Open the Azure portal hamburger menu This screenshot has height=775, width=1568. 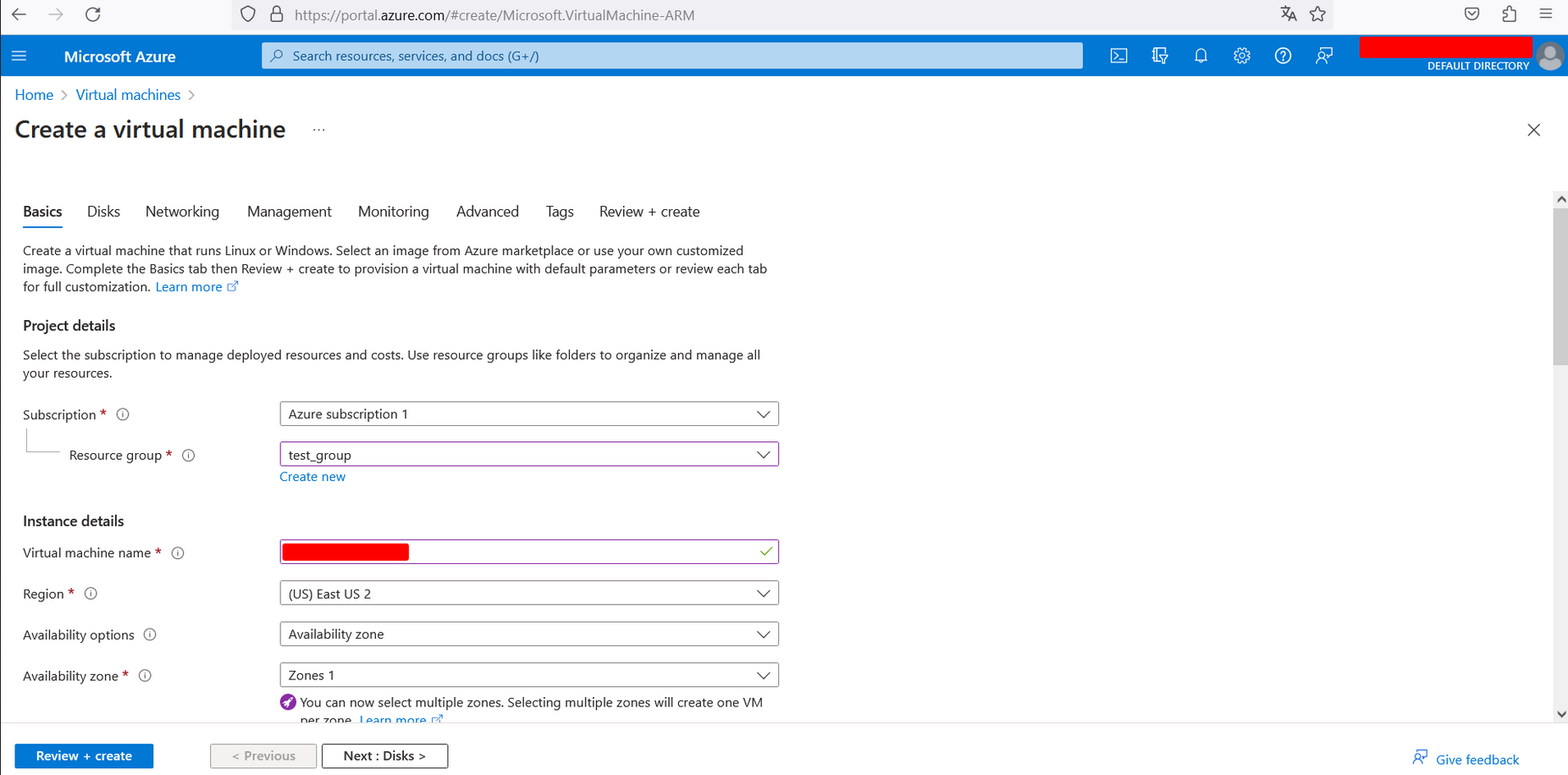click(19, 56)
